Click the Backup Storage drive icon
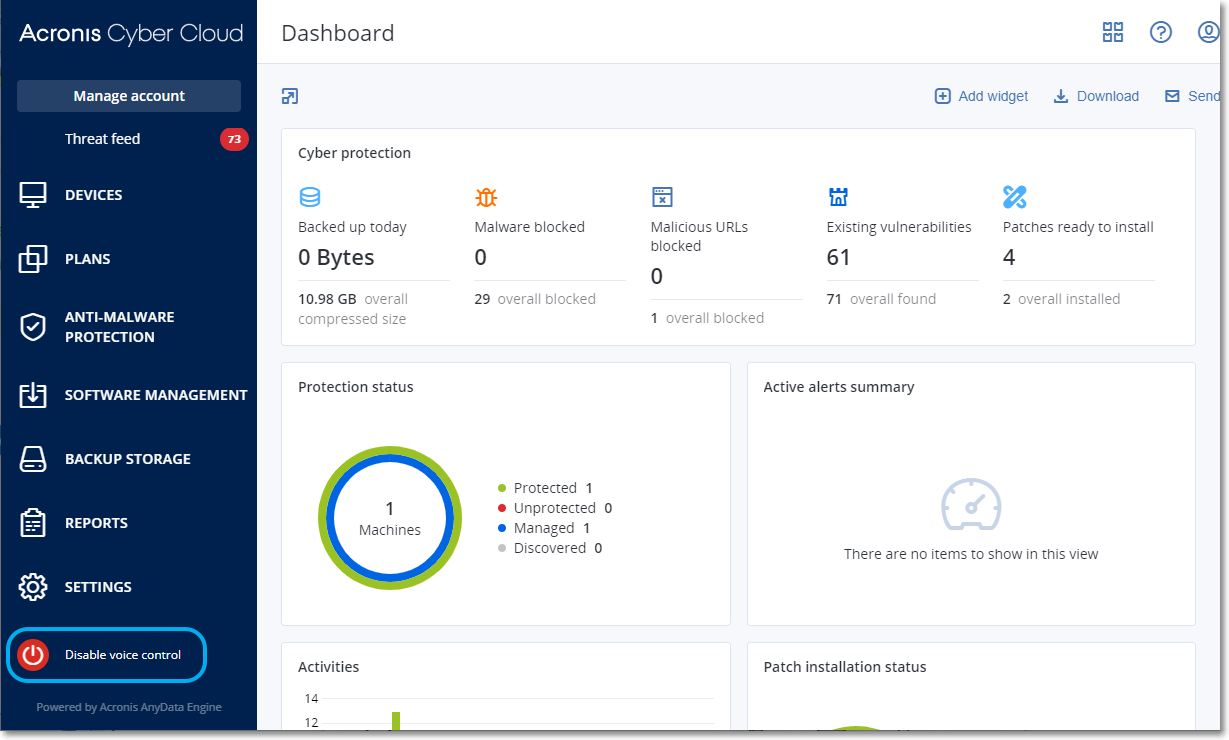Image resolution: width=1229 pixels, height=740 pixels. click(33, 459)
